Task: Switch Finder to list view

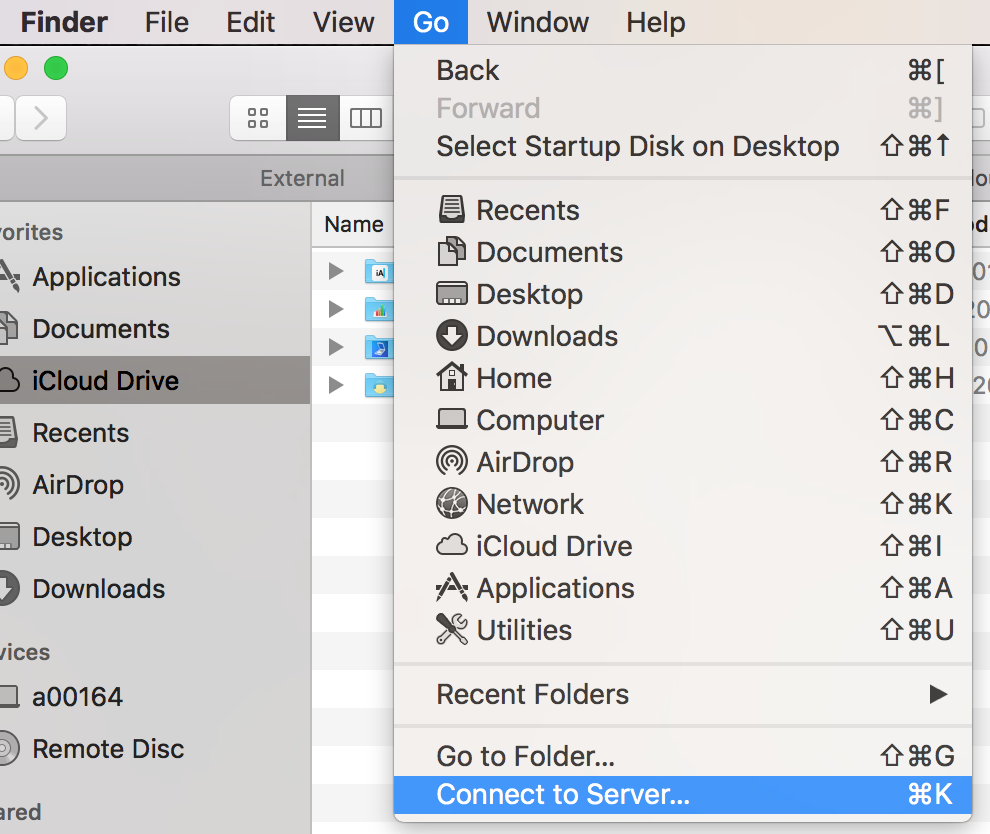Action: [313, 118]
